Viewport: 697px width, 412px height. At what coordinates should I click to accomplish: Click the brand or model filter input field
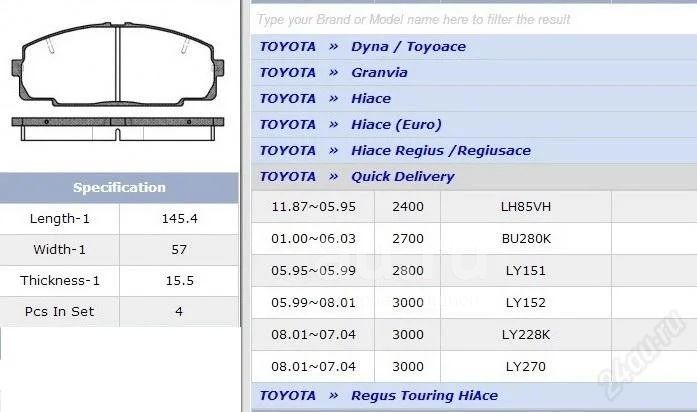474,20
